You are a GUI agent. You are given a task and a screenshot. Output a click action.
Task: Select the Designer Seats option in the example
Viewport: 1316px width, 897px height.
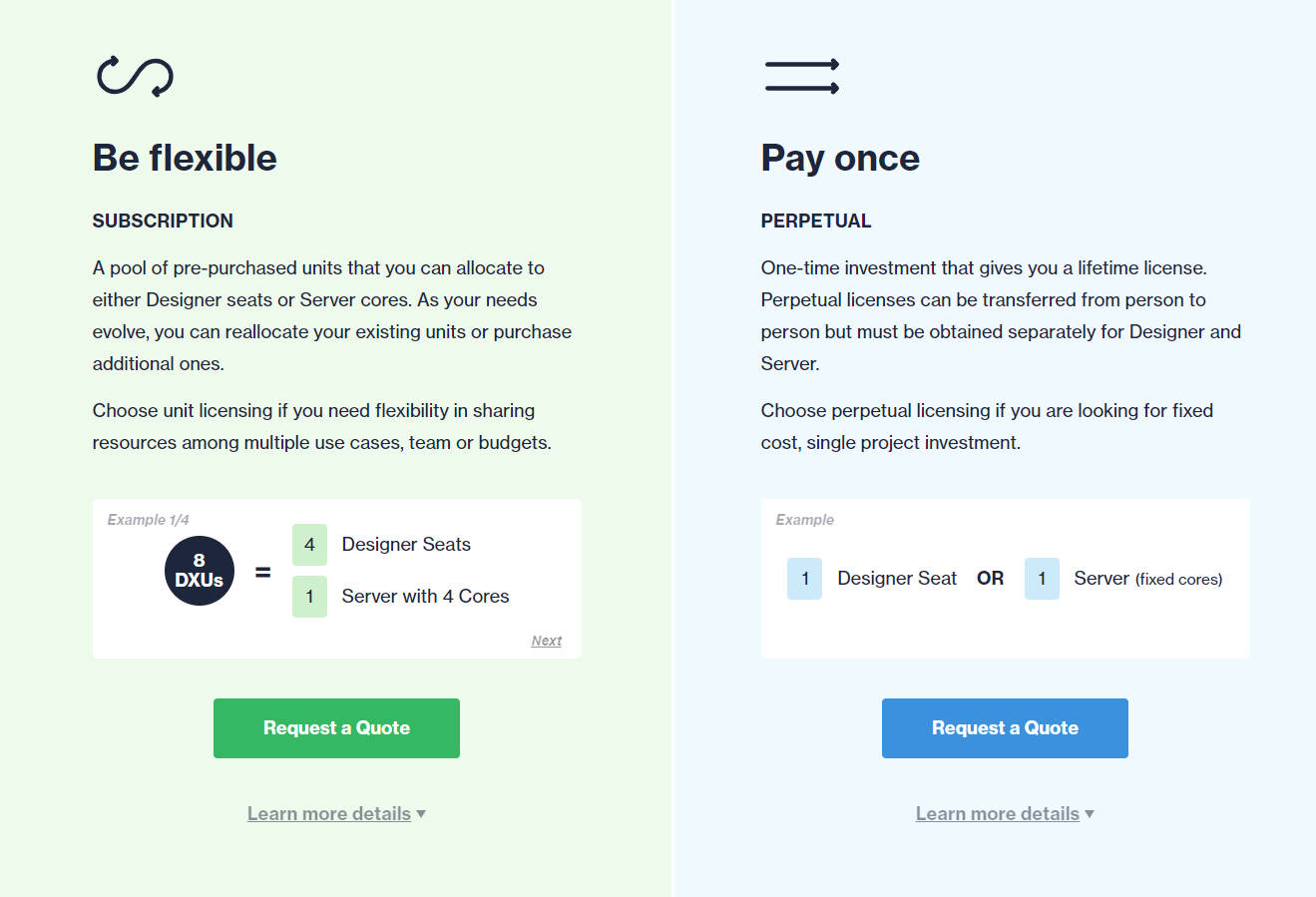click(x=406, y=545)
